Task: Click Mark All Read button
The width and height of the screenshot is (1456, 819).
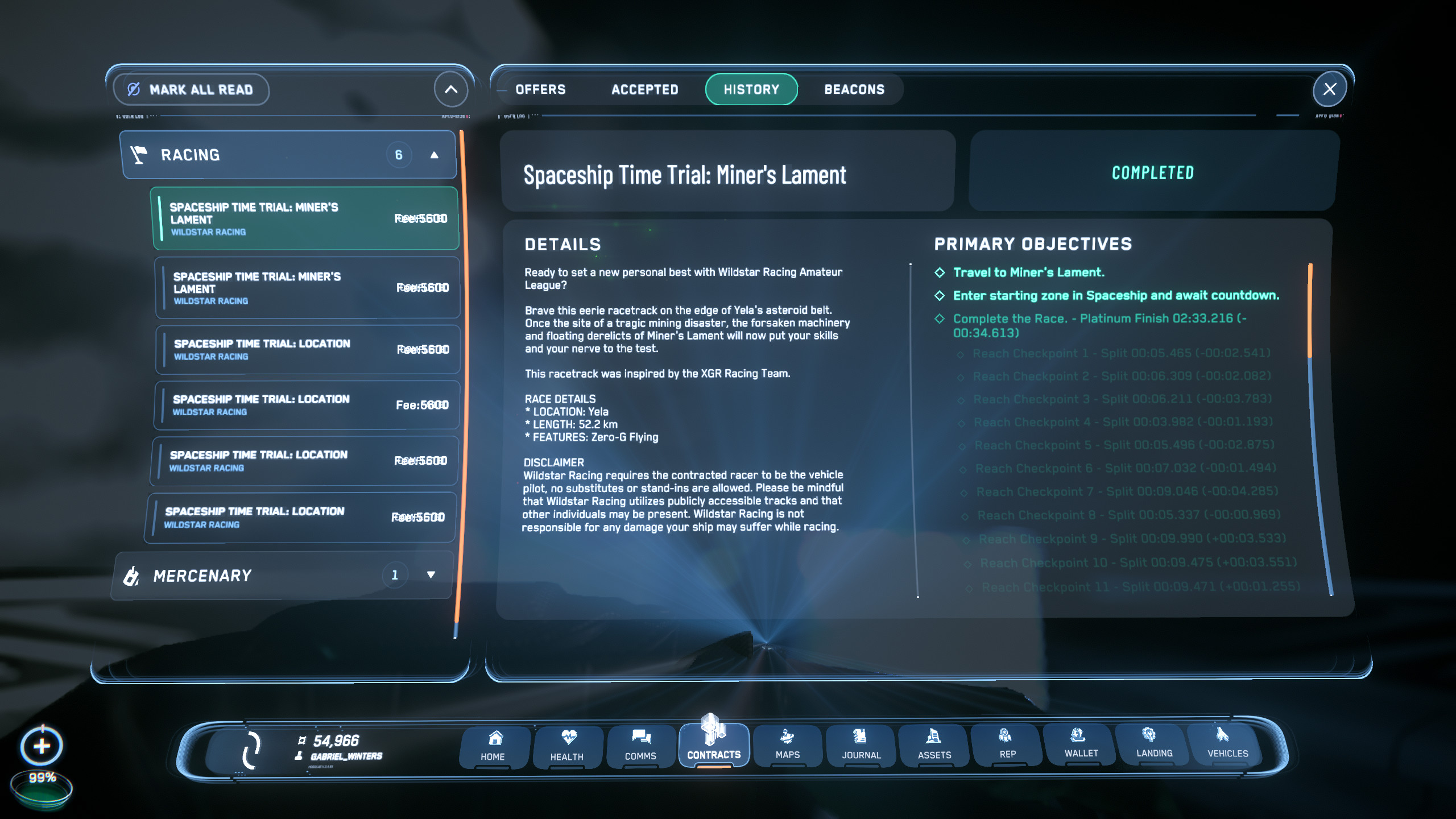Action: 192,89
